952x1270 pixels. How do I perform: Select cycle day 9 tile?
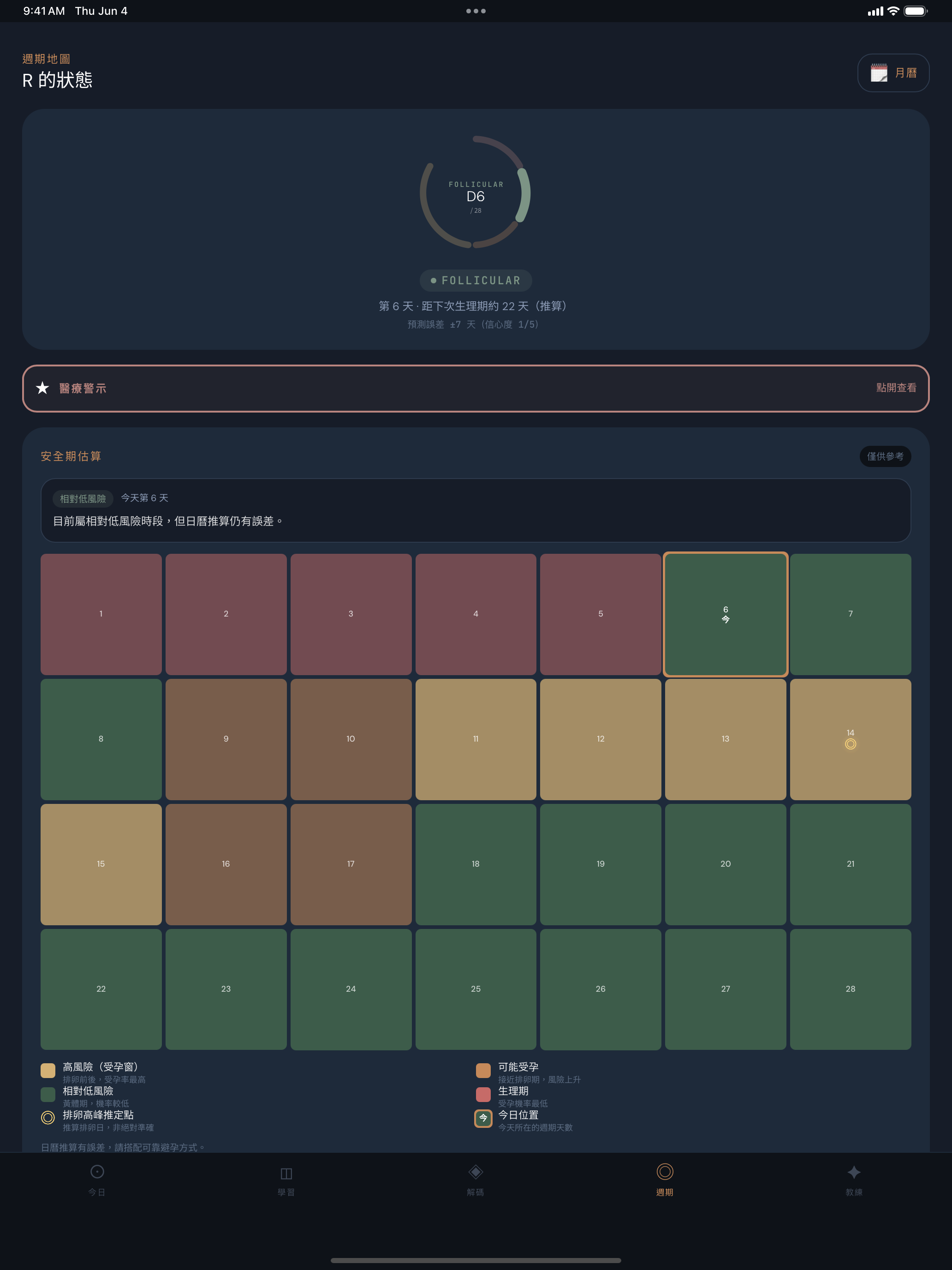point(226,739)
